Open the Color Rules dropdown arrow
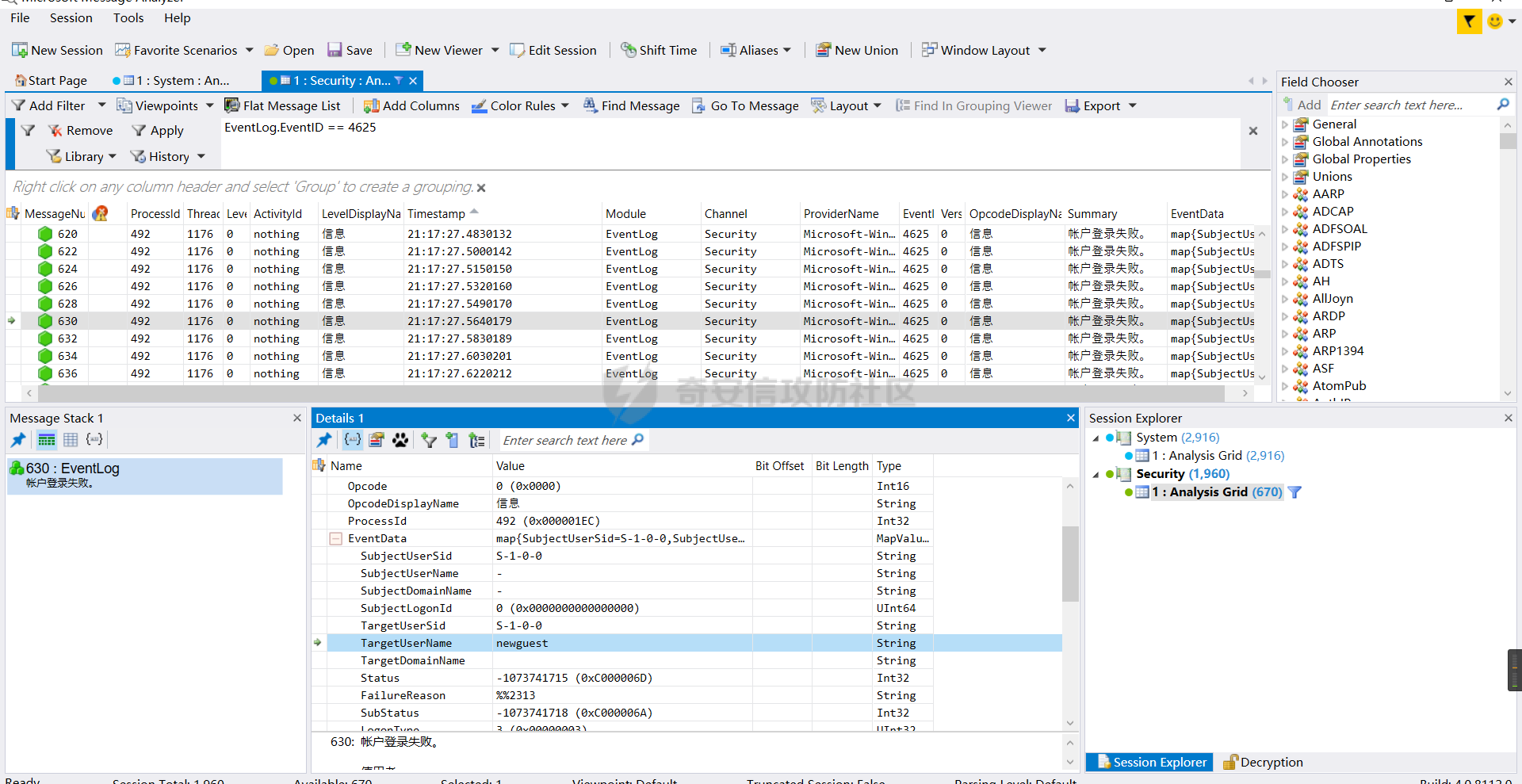Screen dimensions: 1522x784 click(564, 105)
